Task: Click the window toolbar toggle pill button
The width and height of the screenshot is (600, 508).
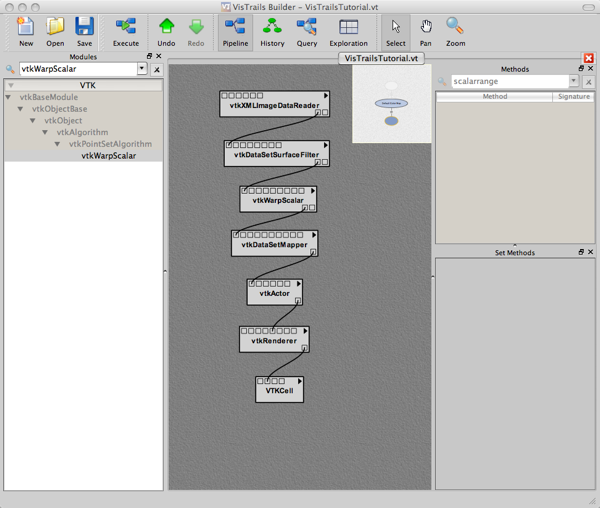Action: (588, 7)
